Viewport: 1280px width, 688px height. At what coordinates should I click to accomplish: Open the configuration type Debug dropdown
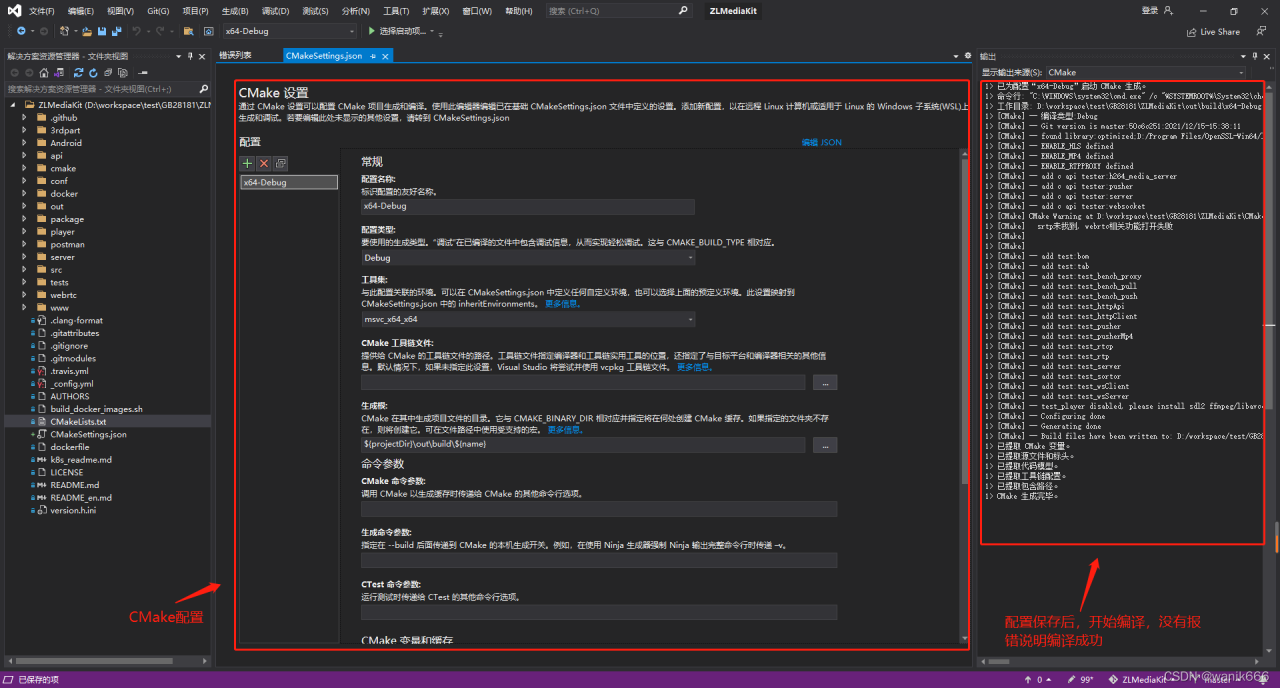[528, 257]
